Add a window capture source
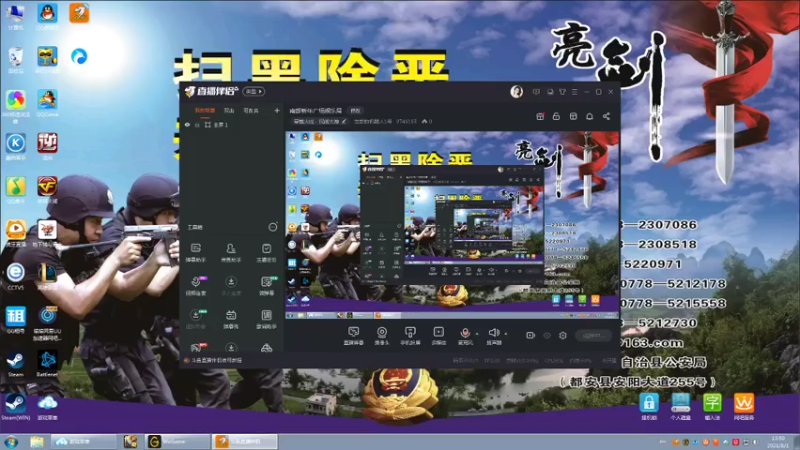This screenshot has height=450, width=800. pos(353,336)
